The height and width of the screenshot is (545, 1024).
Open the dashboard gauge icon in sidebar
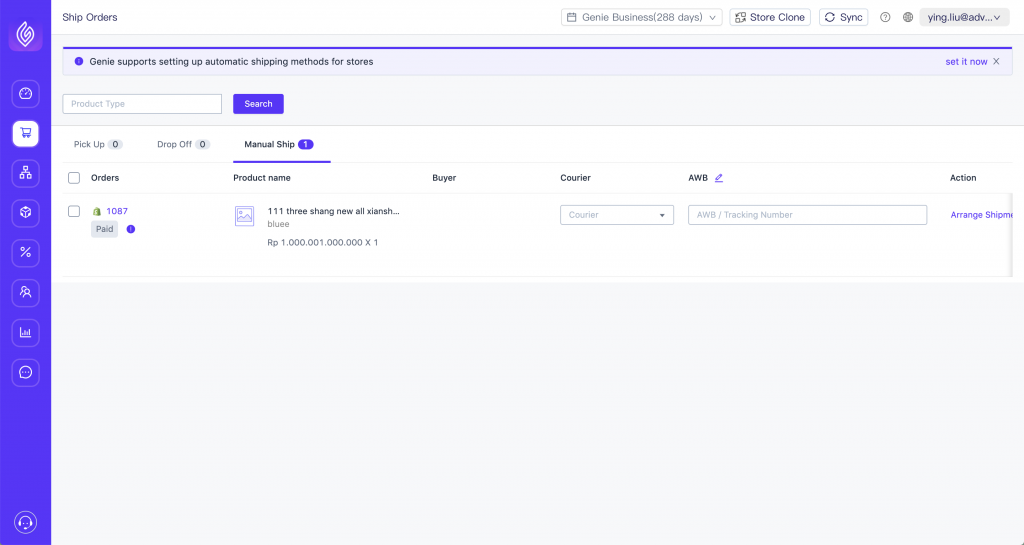pyautogui.click(x=25, y=93)
